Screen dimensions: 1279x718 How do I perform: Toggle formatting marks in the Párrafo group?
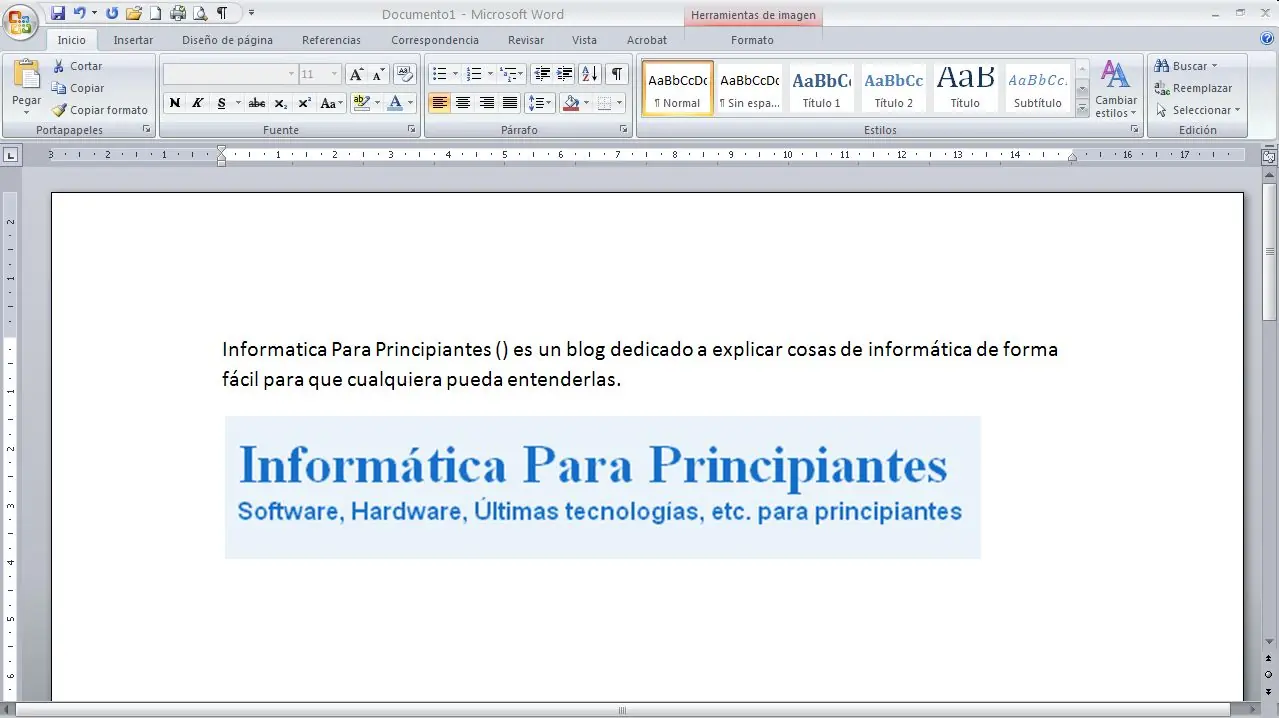pyautogui.click(x=617, y=74)
